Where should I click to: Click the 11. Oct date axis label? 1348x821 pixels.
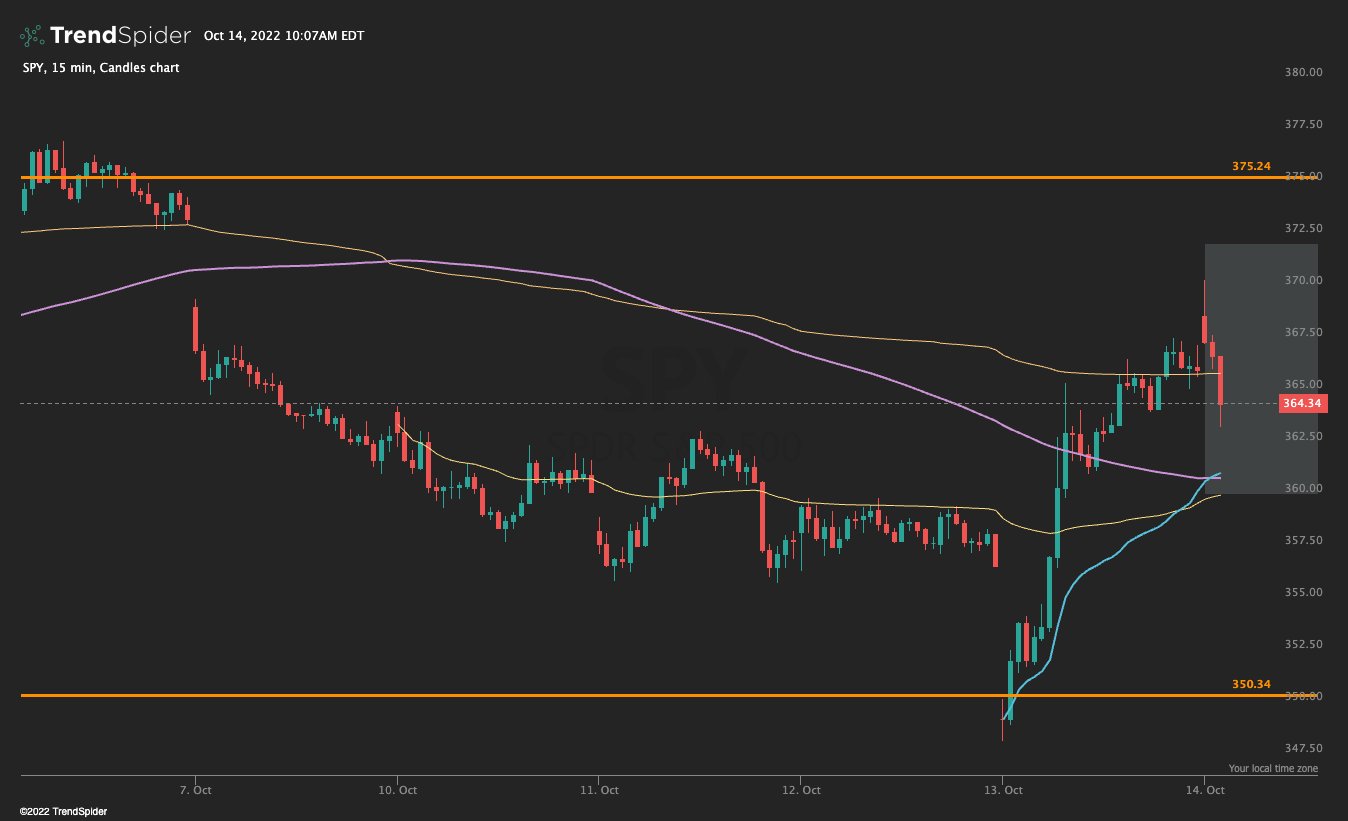[598, 790]
